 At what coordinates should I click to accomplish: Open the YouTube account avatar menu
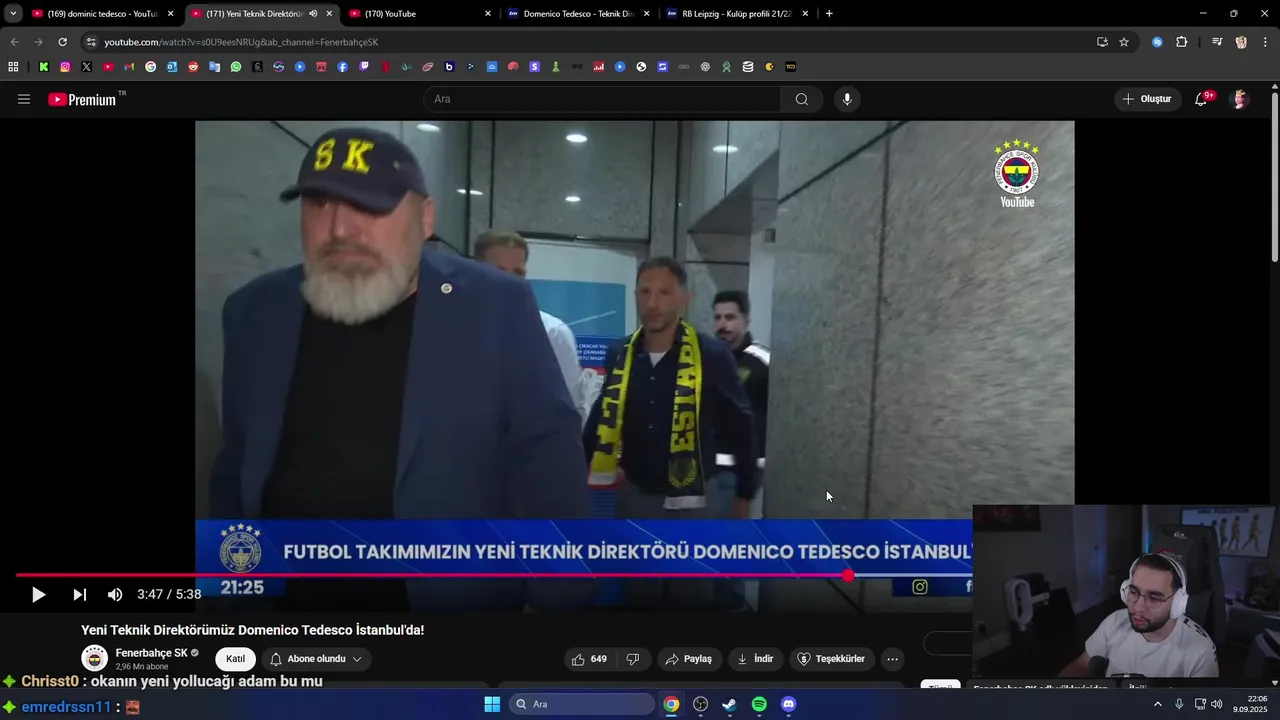[x=1240, y=99]
